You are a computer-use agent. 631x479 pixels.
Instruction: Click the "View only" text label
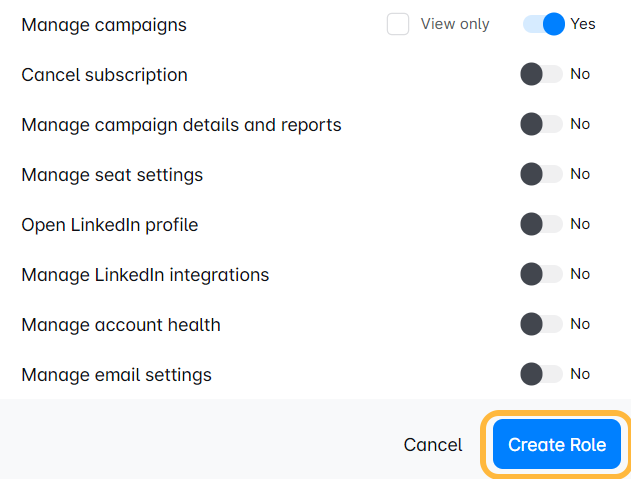tap(455, 24)
